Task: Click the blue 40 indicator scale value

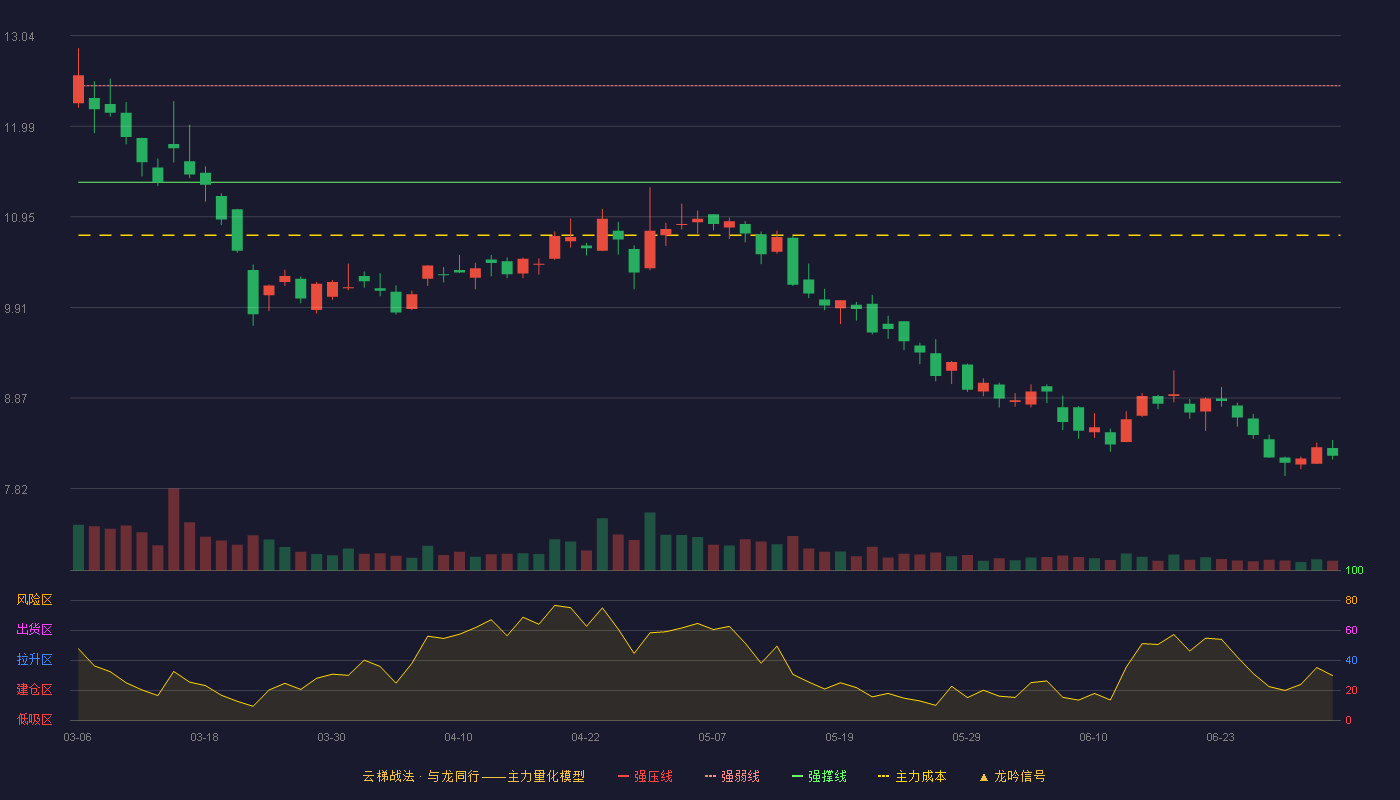Action: coord(1351,660)
